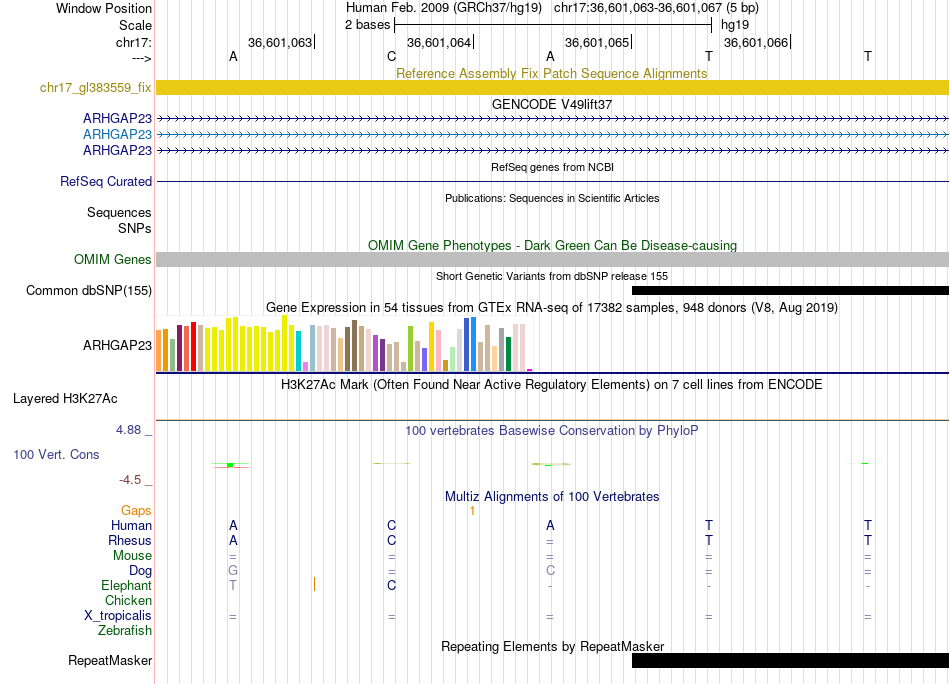
Task: Click the OMIM Genes track label
Action: point(112,260)
